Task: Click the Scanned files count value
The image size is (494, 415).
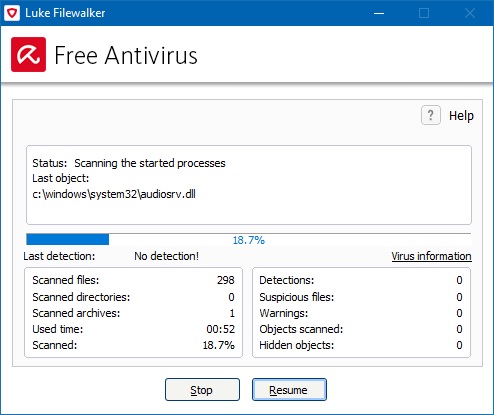Action: click(x=226, y=280)
